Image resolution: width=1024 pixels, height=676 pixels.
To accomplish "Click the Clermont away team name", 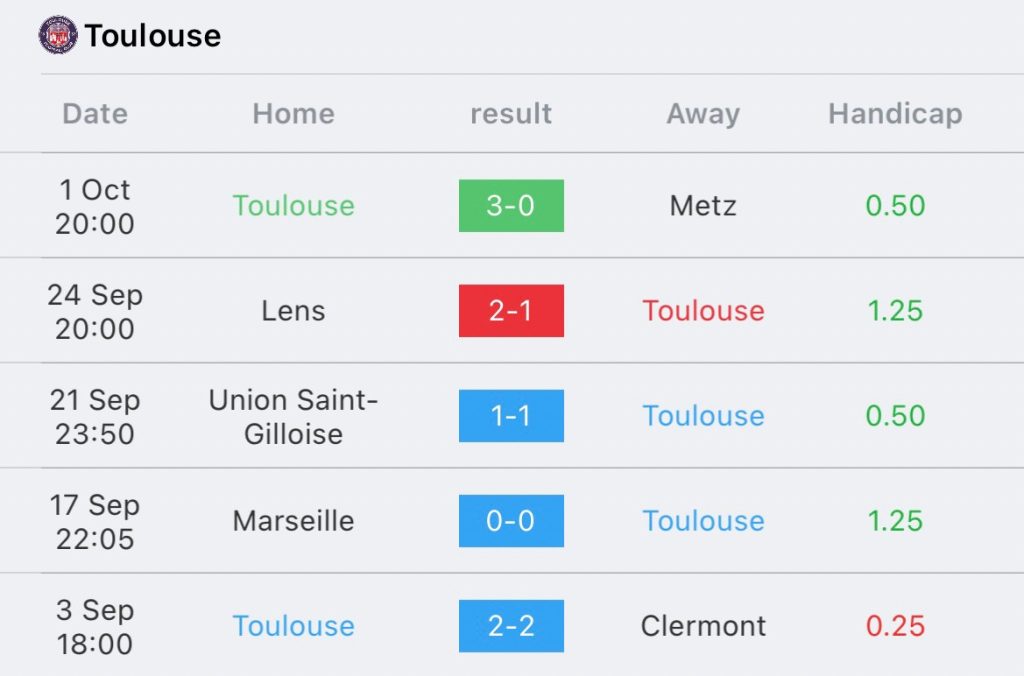I will pos(703,626).
